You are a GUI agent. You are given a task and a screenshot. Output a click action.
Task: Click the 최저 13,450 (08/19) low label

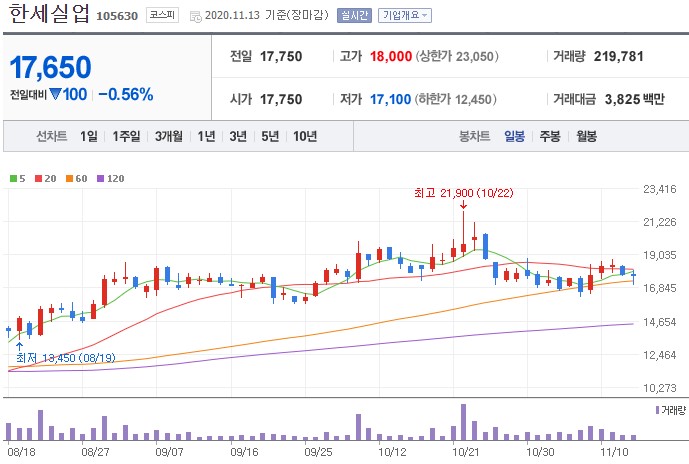click(x=65, y=358)
